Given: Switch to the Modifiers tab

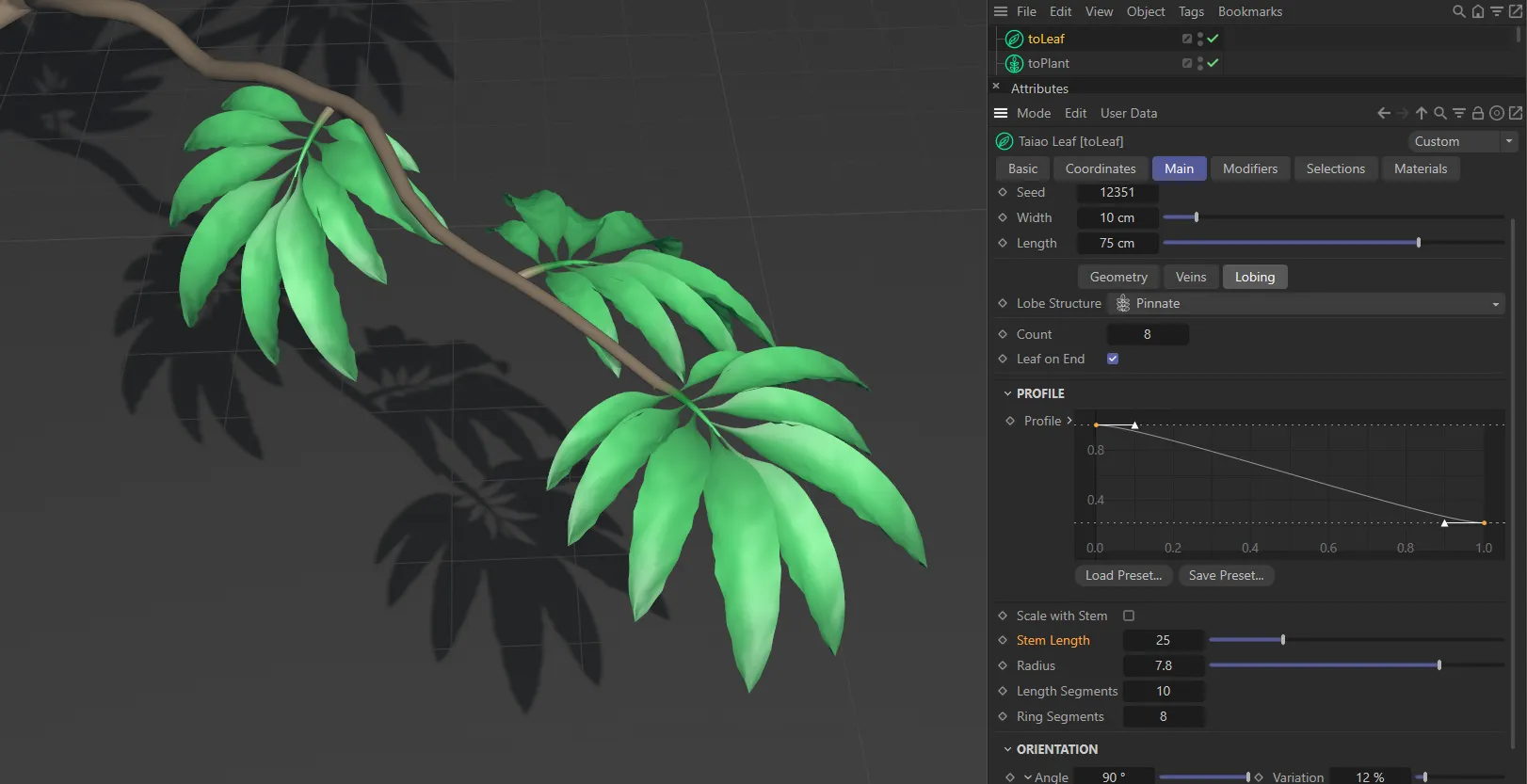Looking at the screenshot, I should click(1250, 168).
